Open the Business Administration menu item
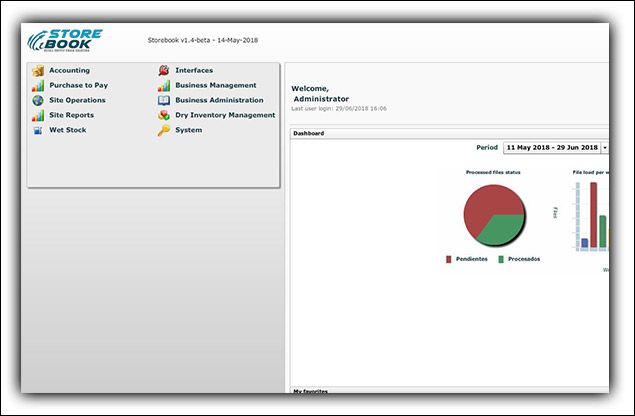 219,101
